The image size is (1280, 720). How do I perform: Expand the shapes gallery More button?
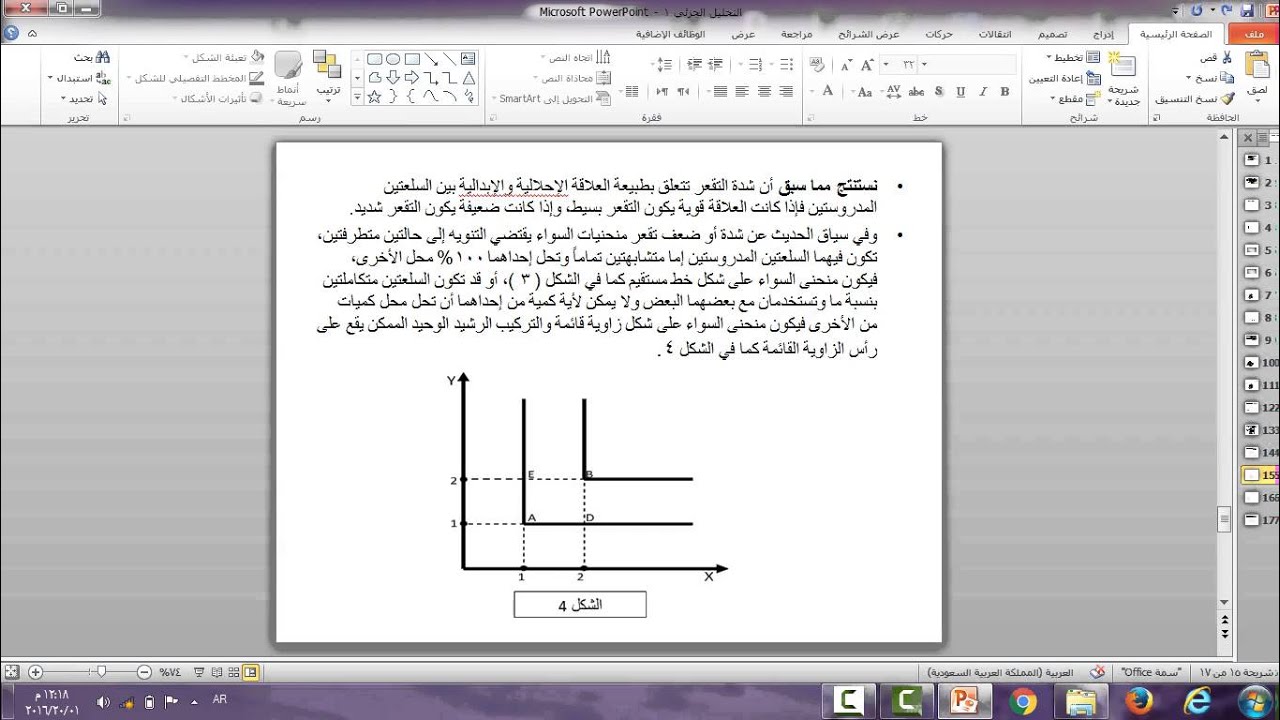click(x=357, y=97)
